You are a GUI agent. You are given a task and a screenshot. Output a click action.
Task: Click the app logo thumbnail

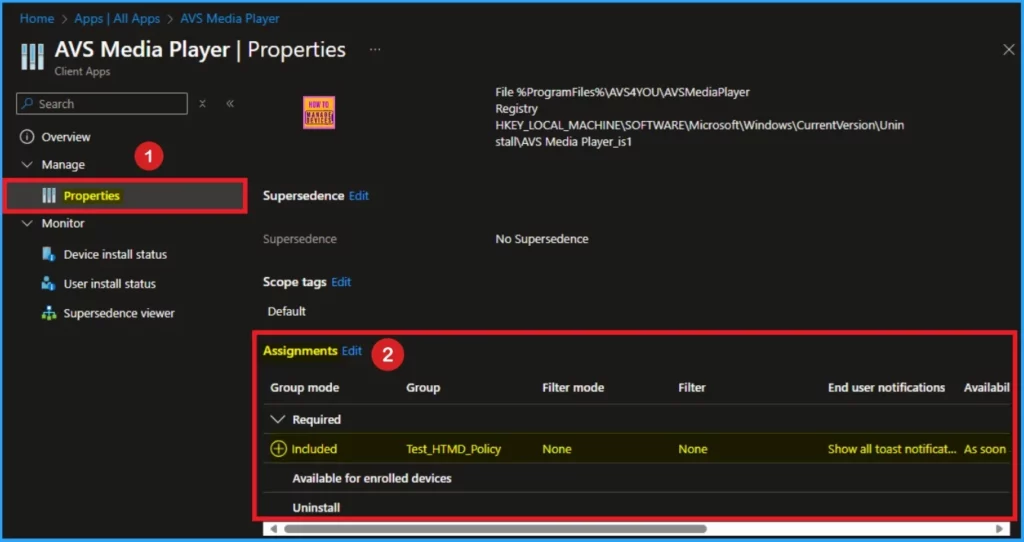[x=319, y=112]
